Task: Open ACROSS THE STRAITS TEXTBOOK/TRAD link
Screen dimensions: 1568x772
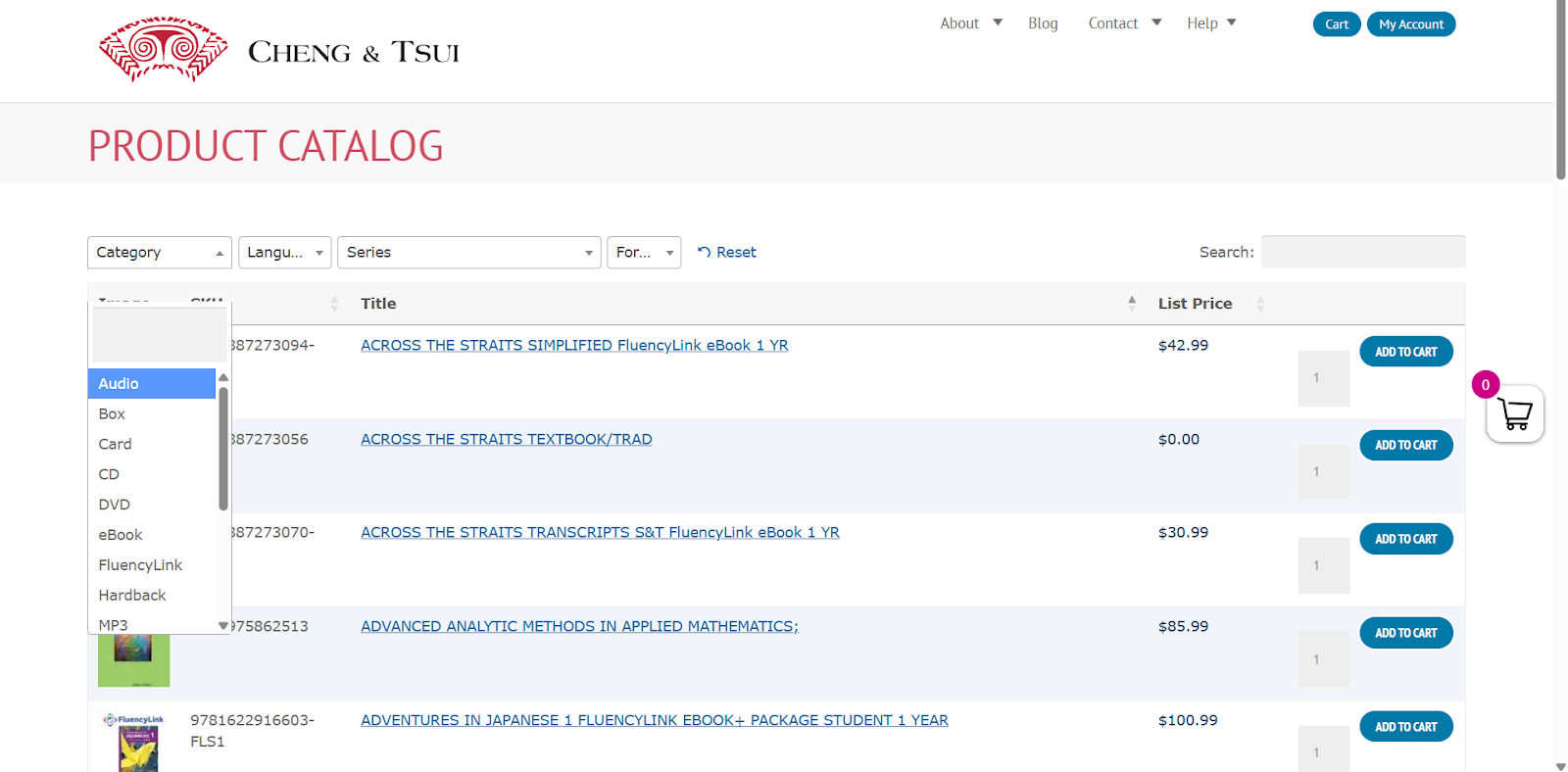Action: pos(507,439)
